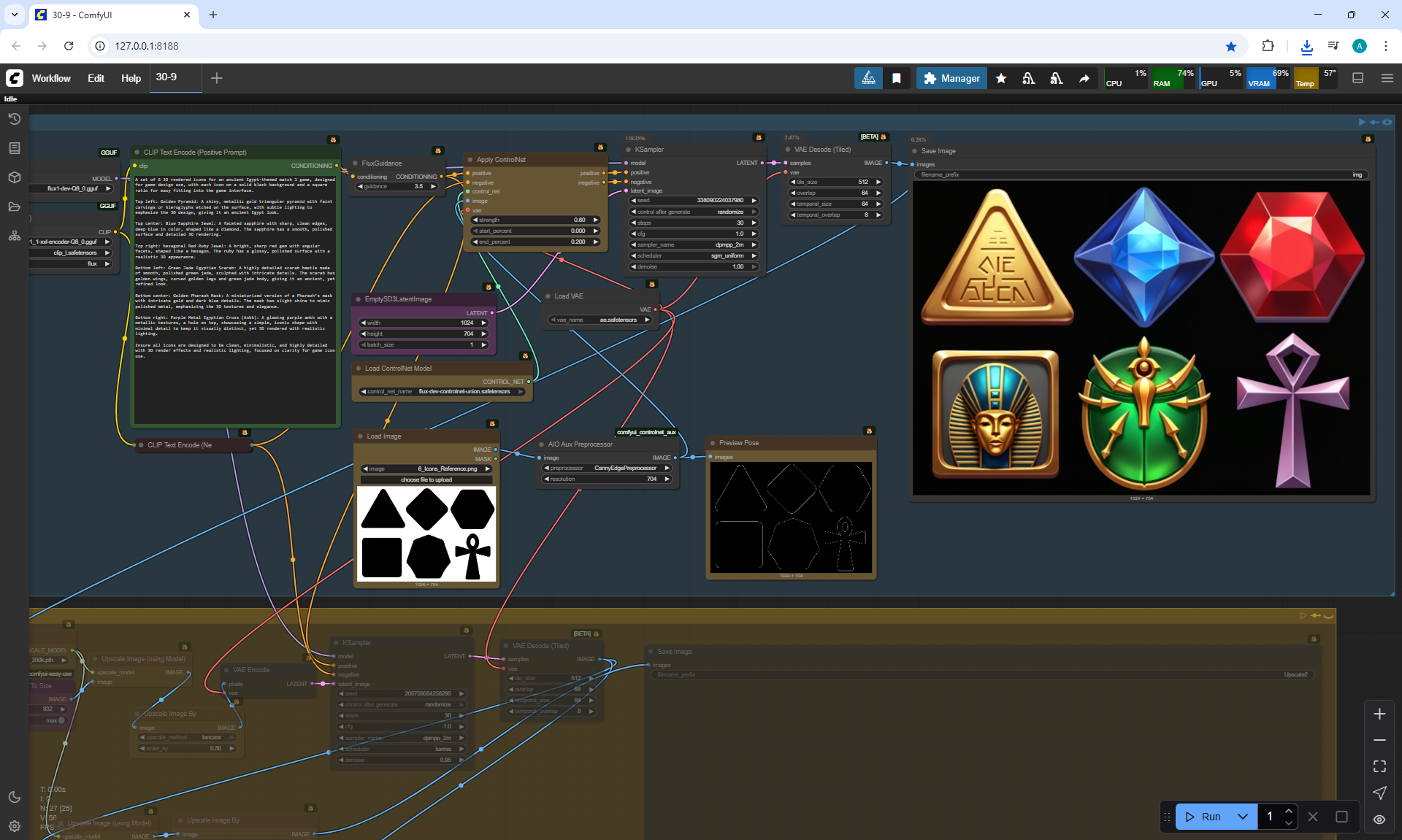Open the sampler_name dpmpp_2m selector in KSampler
1402x840 pixels.
click(x=694, y=244)
